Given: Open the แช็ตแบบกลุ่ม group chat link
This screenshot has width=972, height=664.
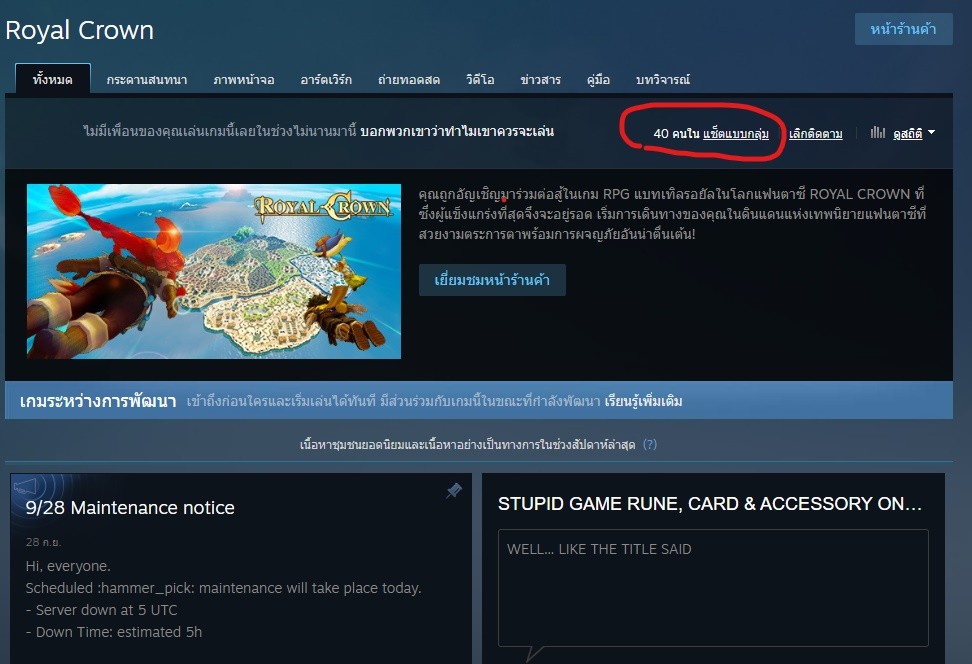Looking at the screenshot, I should pyautogui.click(x=736, y=133).
